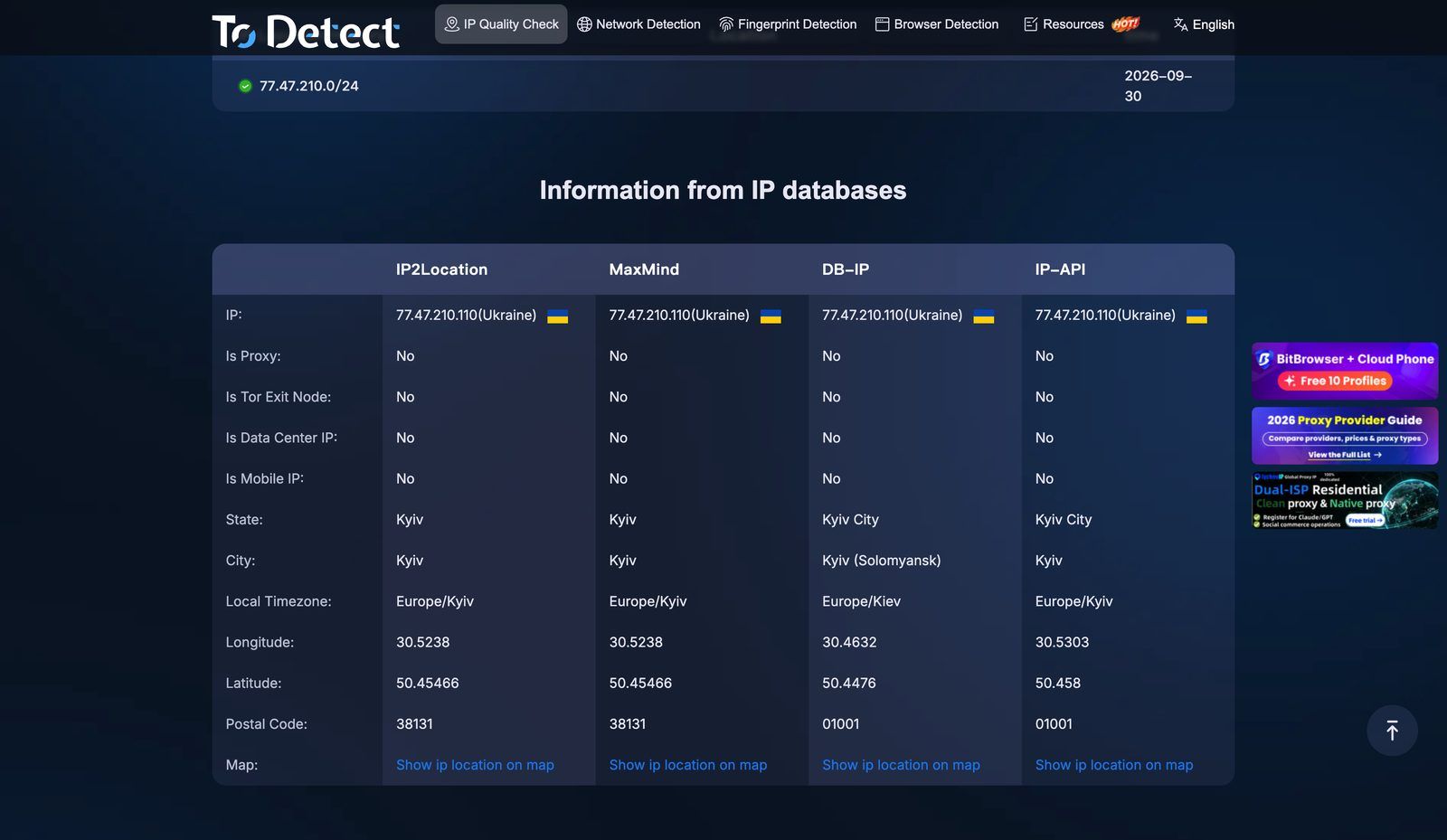Click the fingerprint icon in navigation
This screenshot has height=840, width=1447.
point(726,24)
